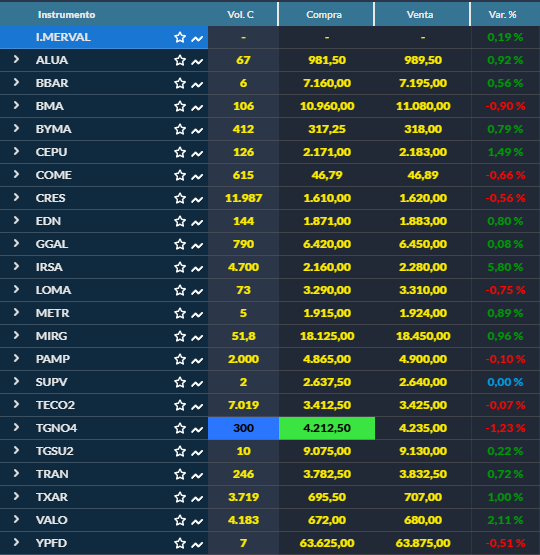Open PAMP chart icon

197,360
